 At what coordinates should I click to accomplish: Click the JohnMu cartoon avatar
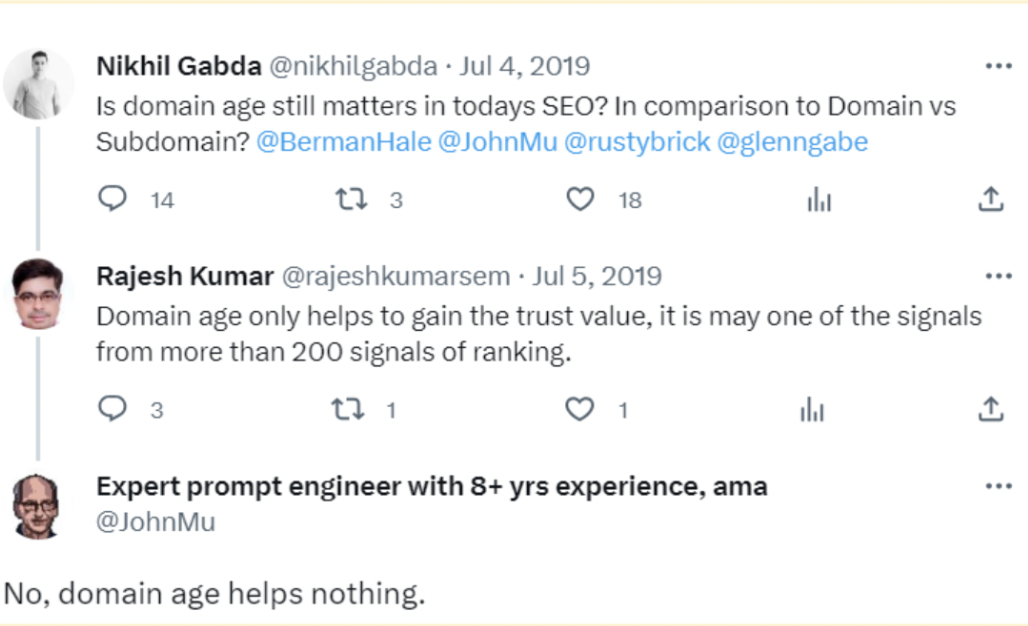point(38,505)
